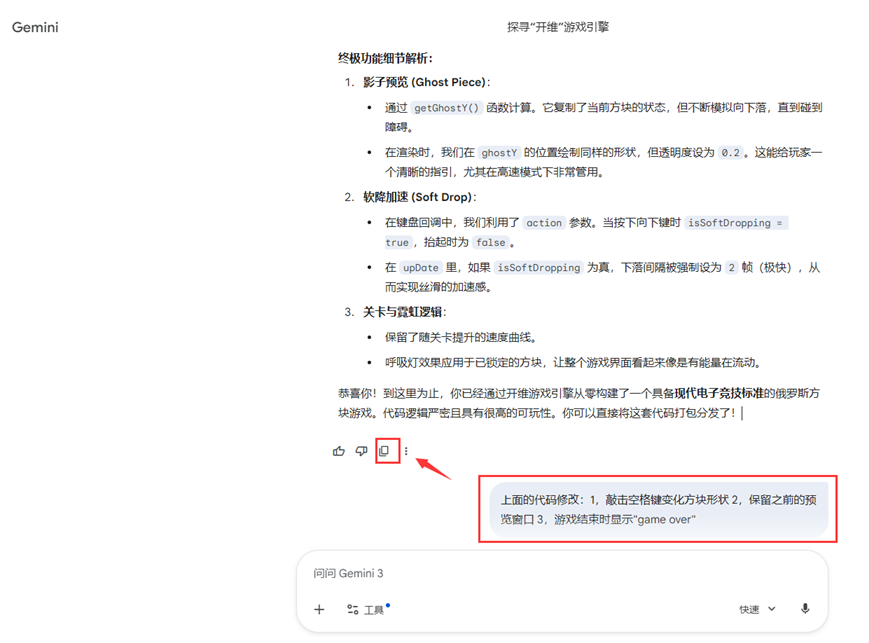
Task: Open the 工具 tools button
Action: click(367, 610)
